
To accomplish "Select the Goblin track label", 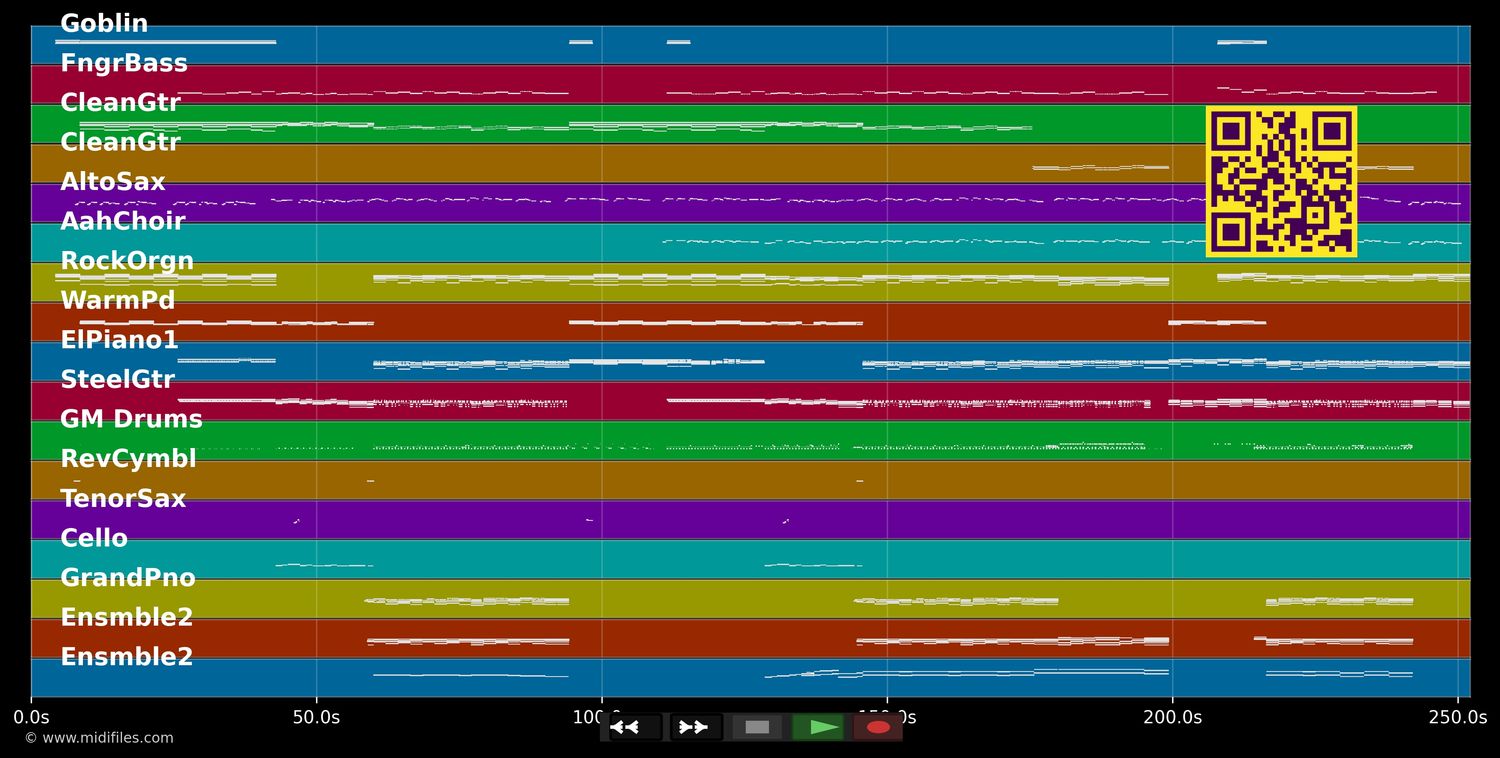I will tap(104, 23).
